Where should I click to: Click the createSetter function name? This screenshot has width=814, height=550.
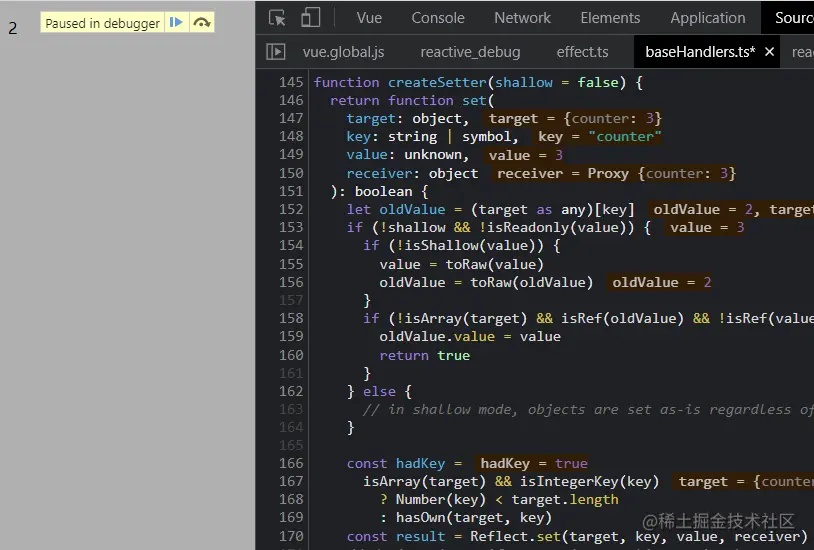click(437, 82)
